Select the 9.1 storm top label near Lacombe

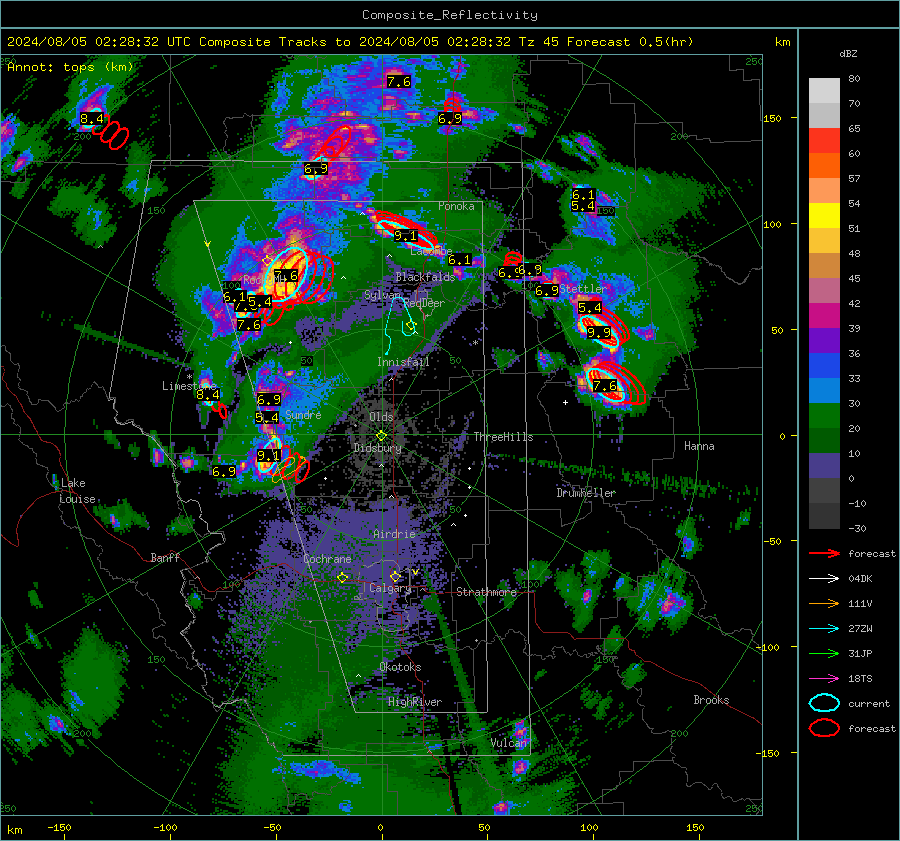(x=405, y=236)
